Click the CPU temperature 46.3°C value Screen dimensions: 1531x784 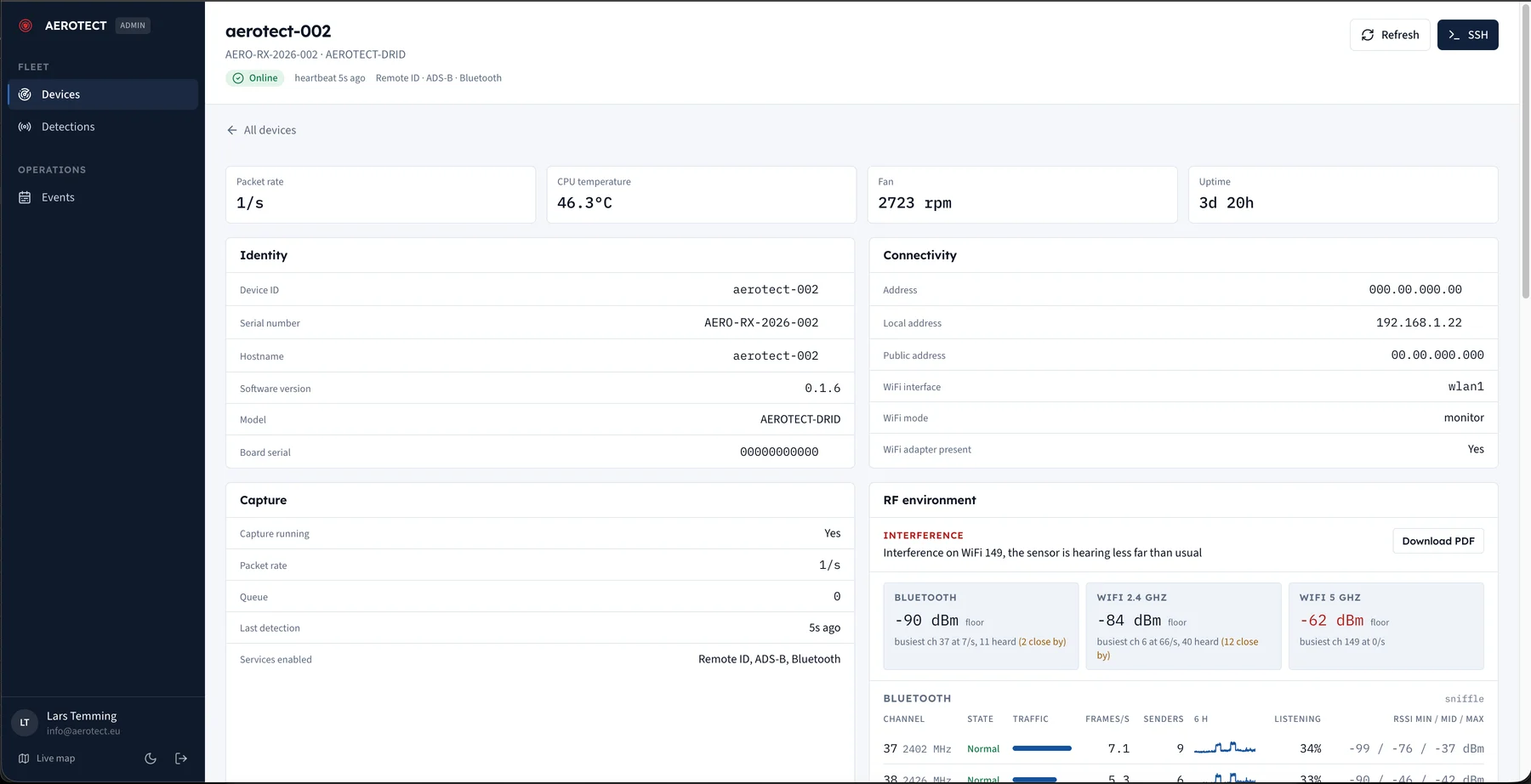[584, 203]
